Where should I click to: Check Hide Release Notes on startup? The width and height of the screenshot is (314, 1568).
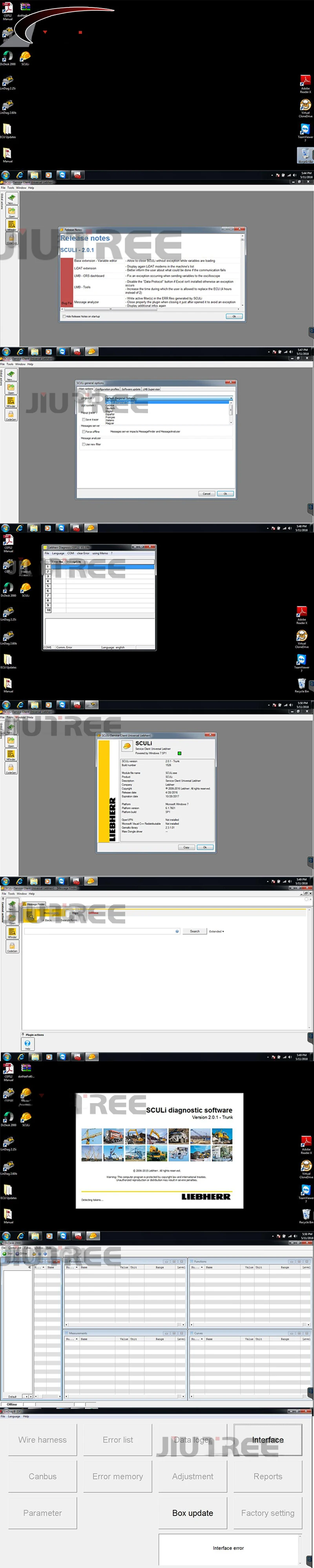[x=65, y=316]
